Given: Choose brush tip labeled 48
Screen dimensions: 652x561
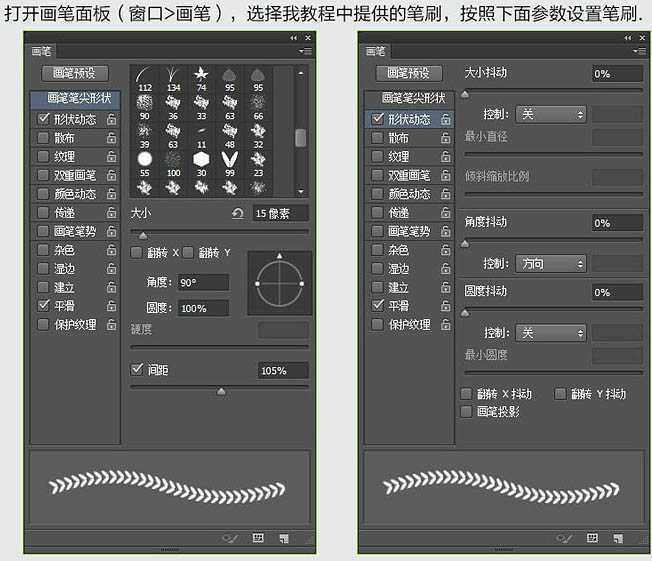Looking at the screenshot, I should point(230,136).
